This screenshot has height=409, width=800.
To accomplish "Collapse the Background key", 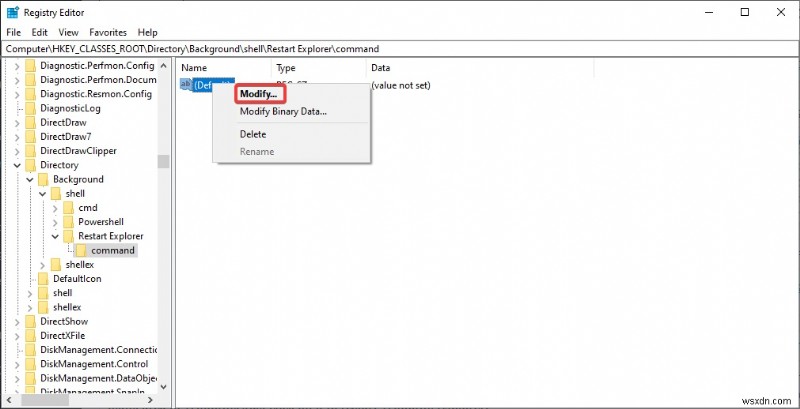I will point(30,180).
